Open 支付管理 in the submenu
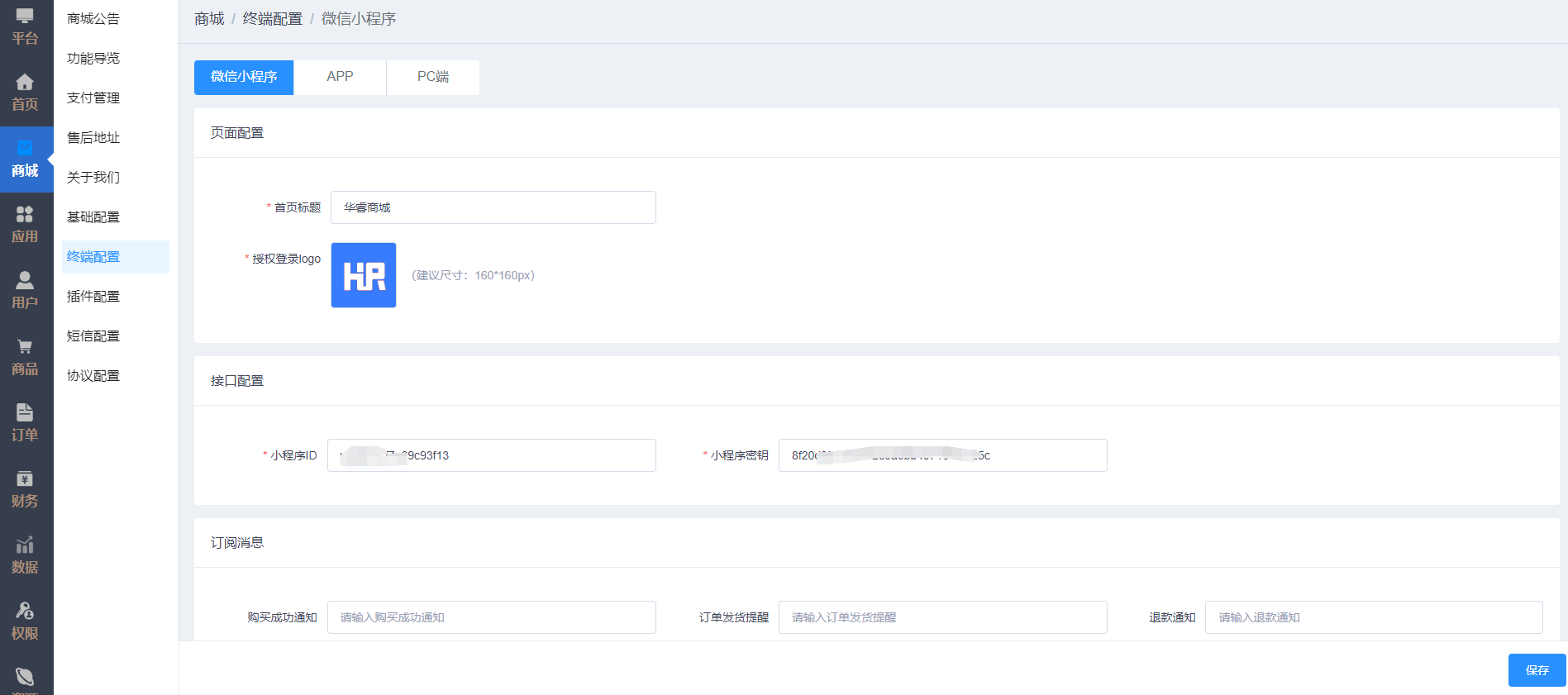 pos(93,98)
